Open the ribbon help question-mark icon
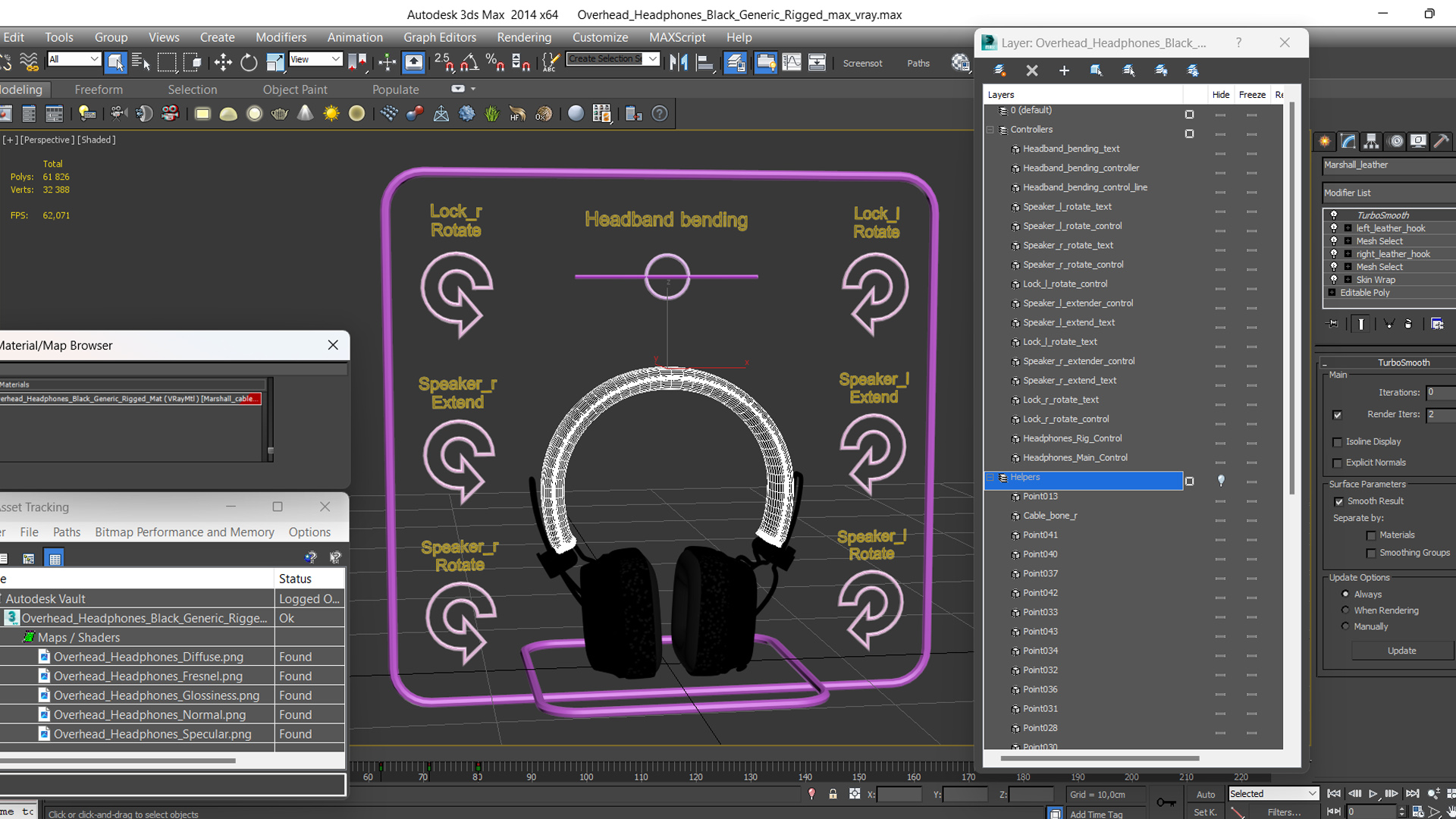This screenshot has width=1456, height=819. [x=661, y=114]
